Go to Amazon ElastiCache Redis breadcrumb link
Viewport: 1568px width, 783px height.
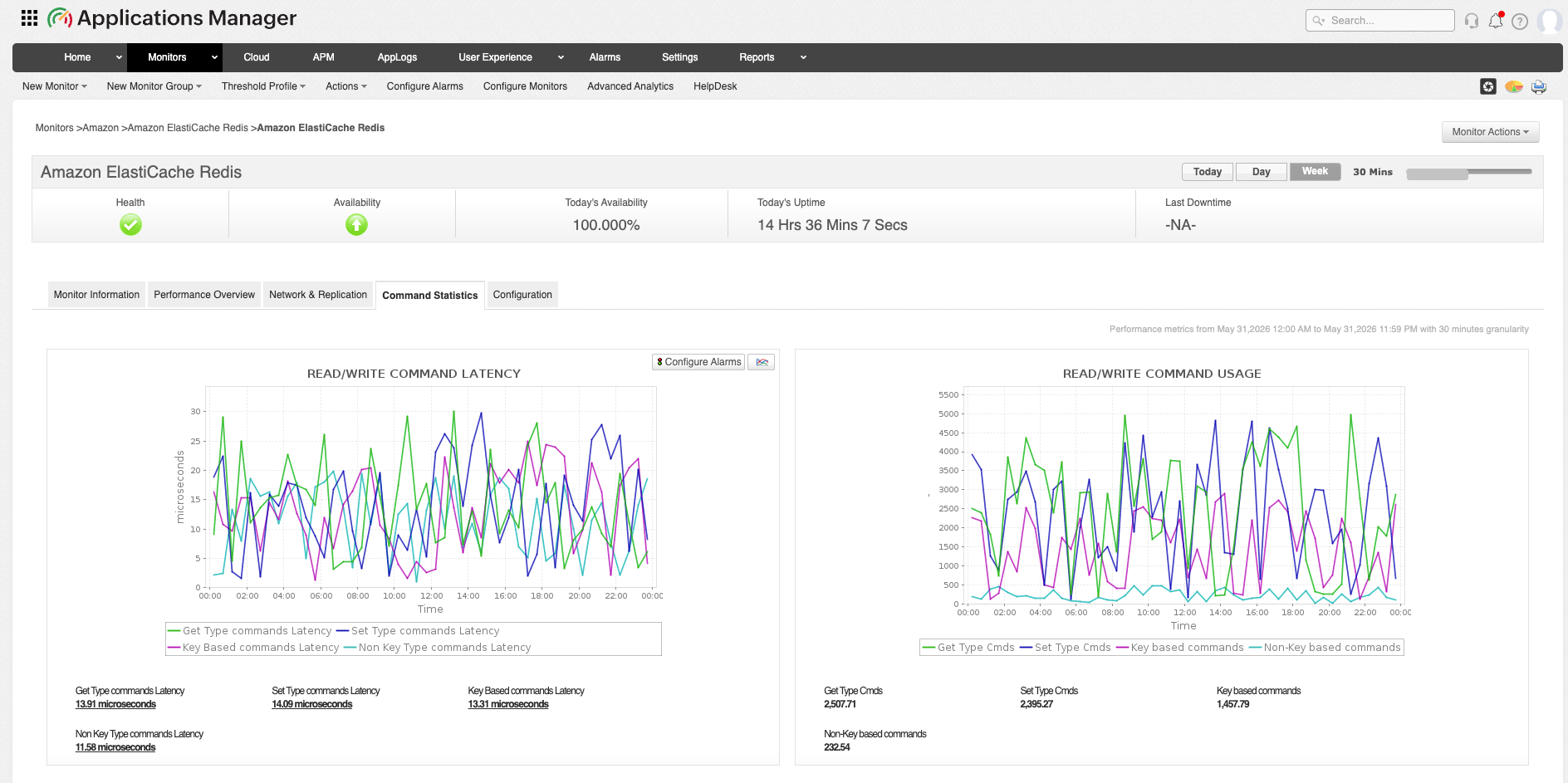tap(188, 128)
